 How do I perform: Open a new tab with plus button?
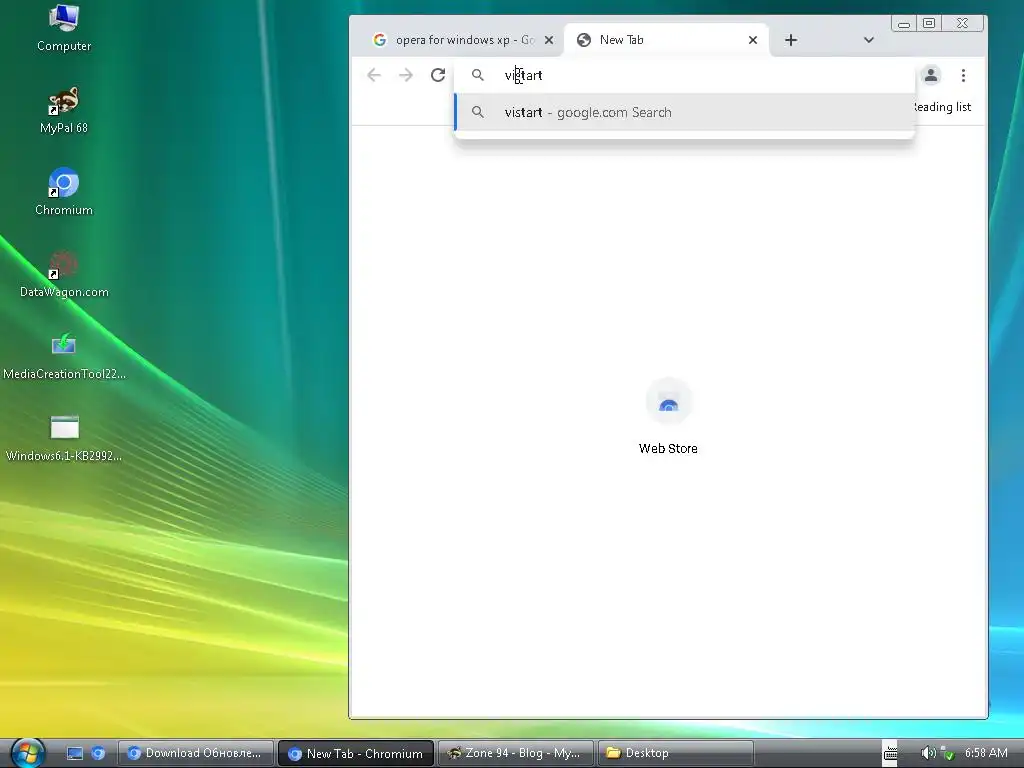click(791, 40)
